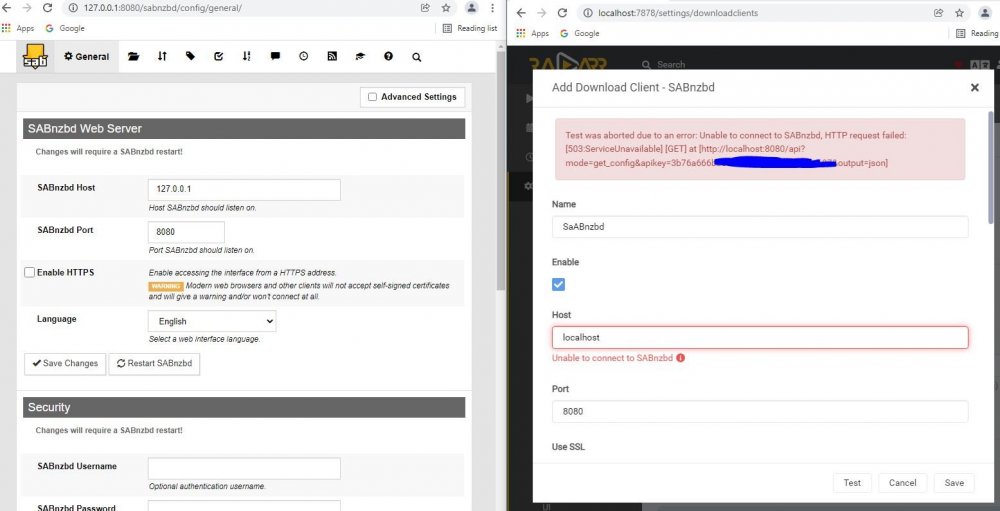The height and width of the screenshot is (511, 1000).
Task: Click the SABnzbd Web Server section header
Action: (244, 128)
